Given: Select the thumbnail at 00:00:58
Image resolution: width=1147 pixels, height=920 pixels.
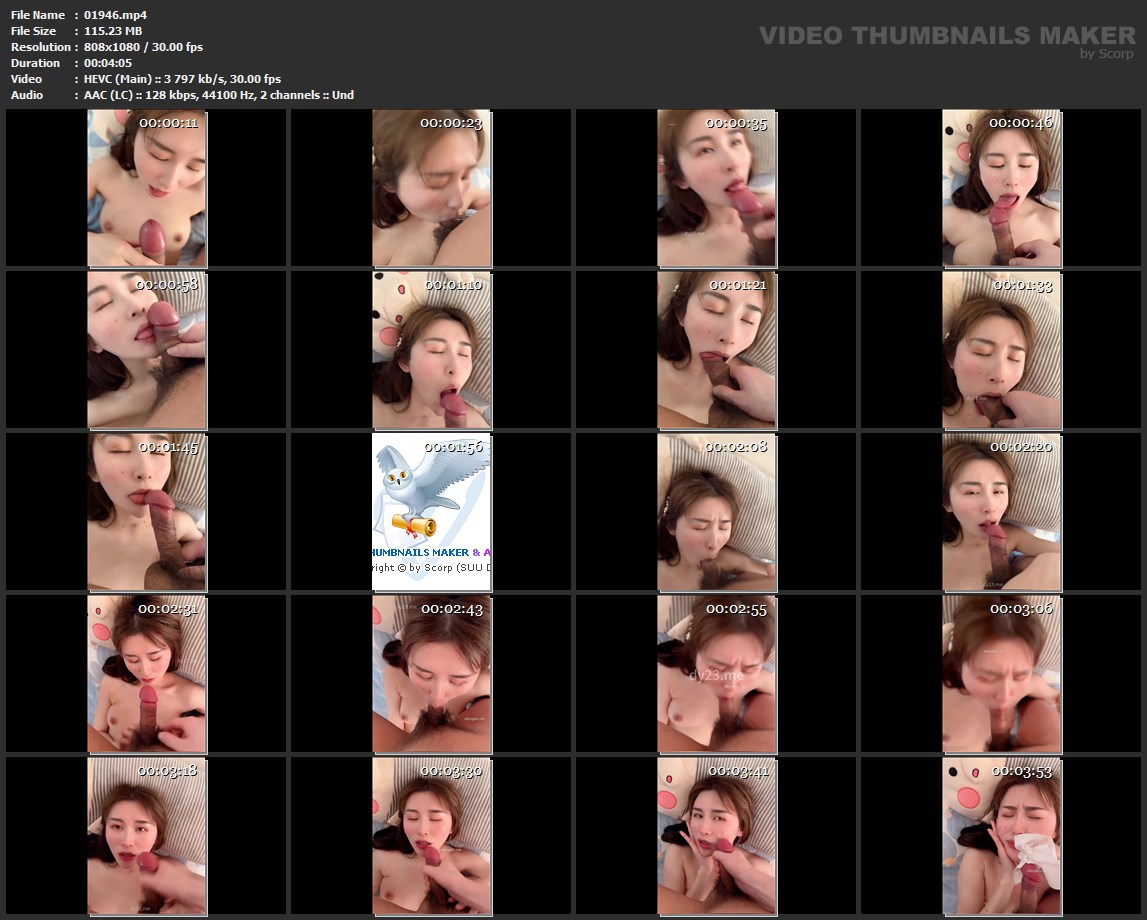Looking at the screenshot, I should point(147,349).
